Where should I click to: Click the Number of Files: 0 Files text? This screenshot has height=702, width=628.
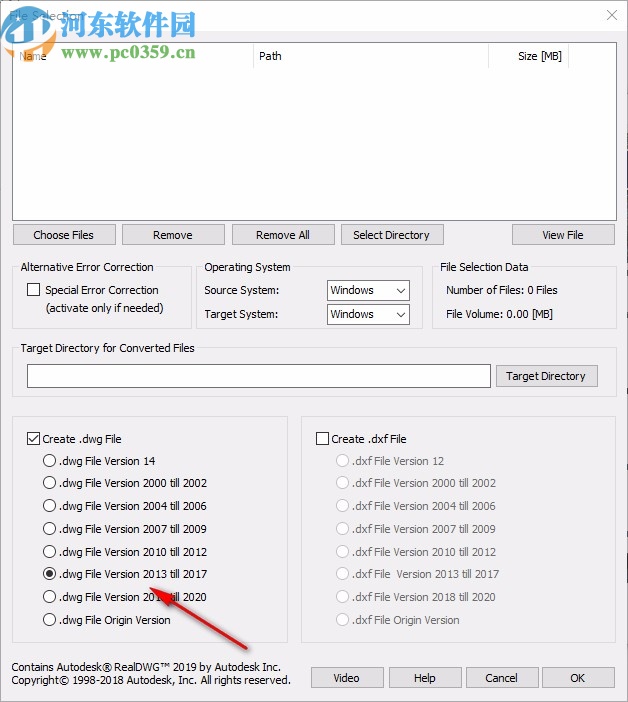tap(502, 290)
